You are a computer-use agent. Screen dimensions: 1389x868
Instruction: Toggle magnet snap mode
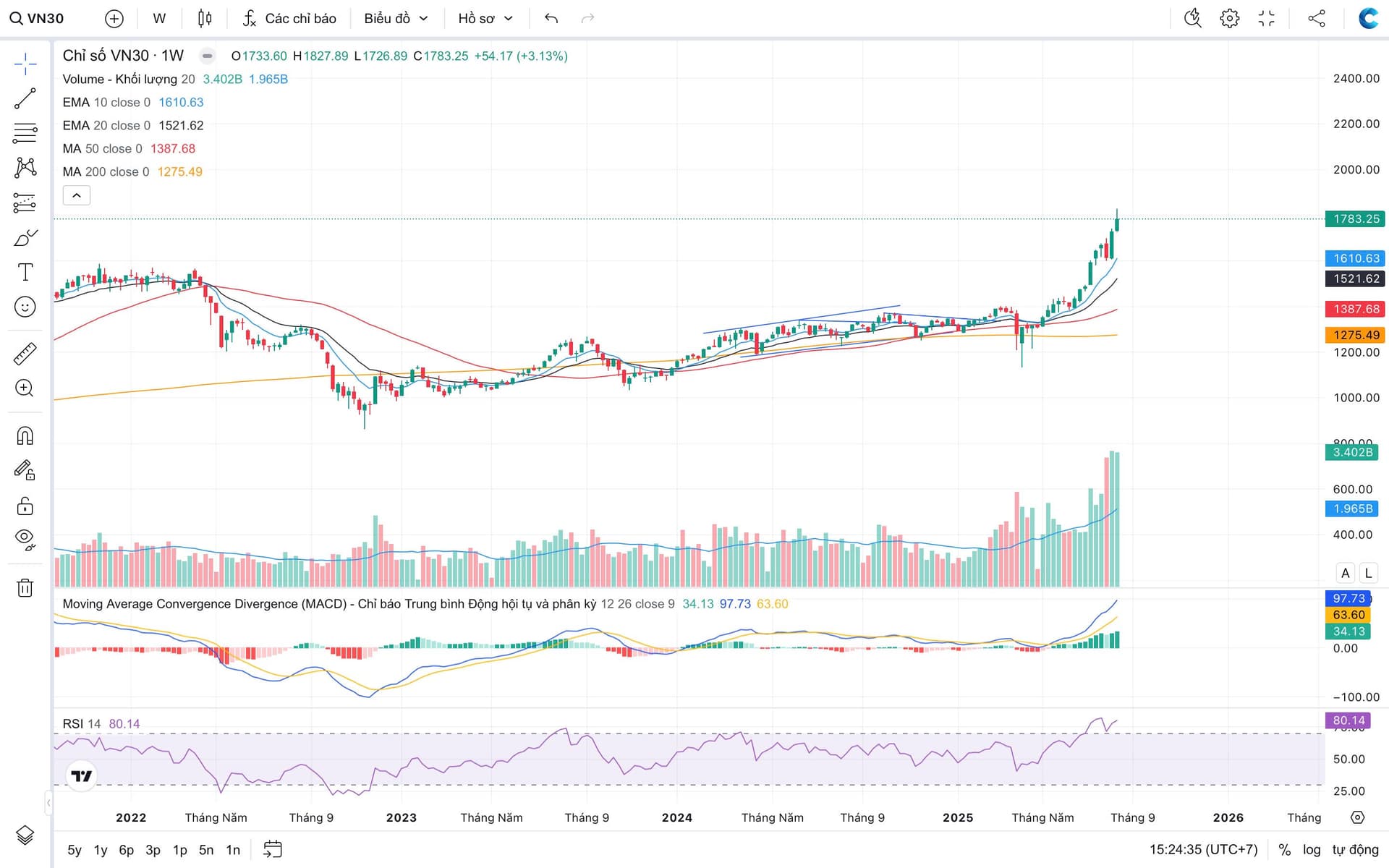point(25,436)
